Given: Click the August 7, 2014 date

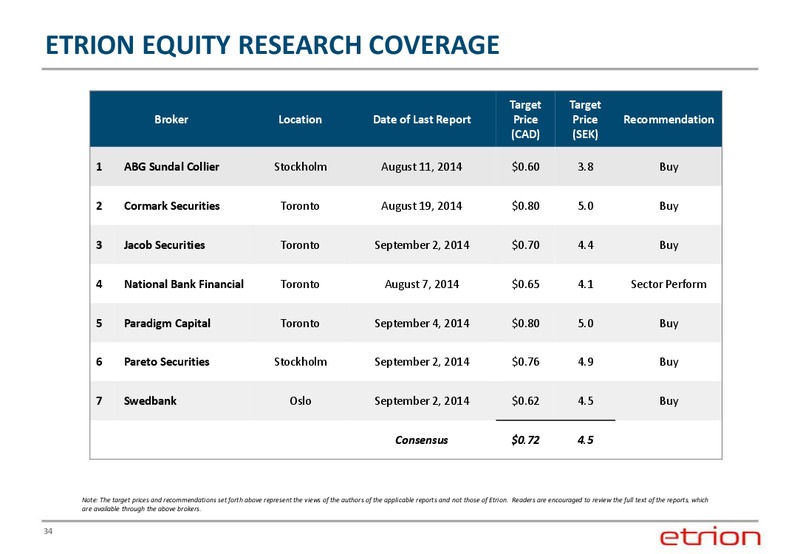Looking at the screenshot, I should click(x=422, y=284).
